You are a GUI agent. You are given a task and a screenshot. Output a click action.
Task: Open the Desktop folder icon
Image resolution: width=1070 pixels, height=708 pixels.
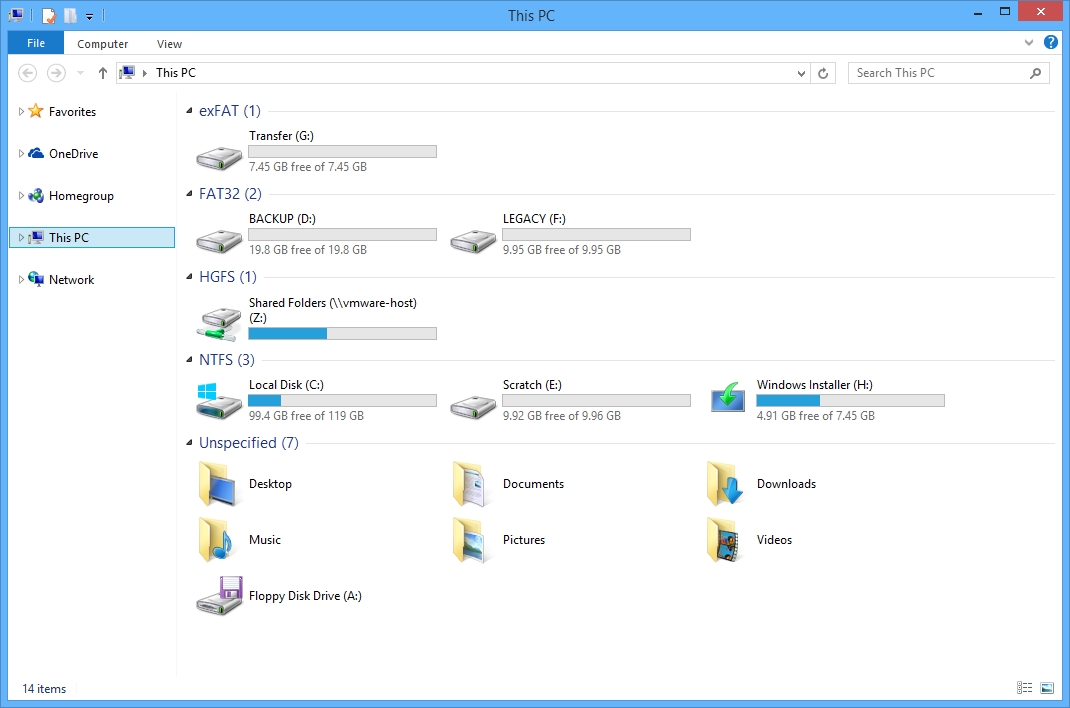(x=219, y=484)
